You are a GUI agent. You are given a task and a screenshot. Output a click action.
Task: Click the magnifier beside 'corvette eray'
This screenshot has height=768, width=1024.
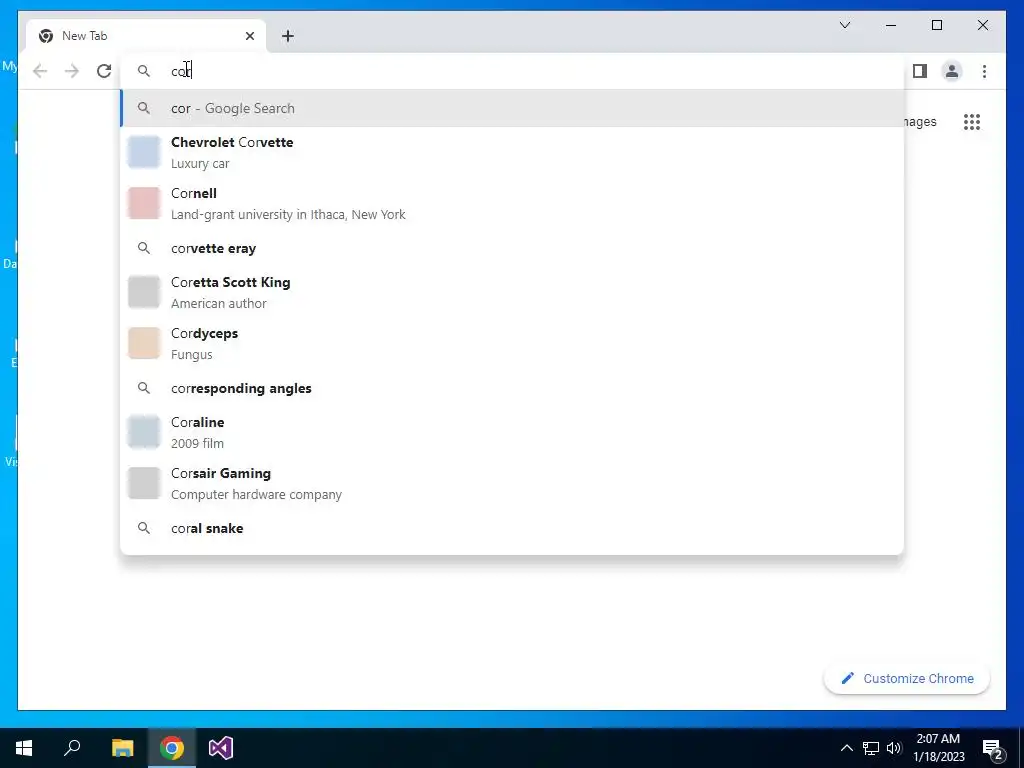[x=144, y=248]
